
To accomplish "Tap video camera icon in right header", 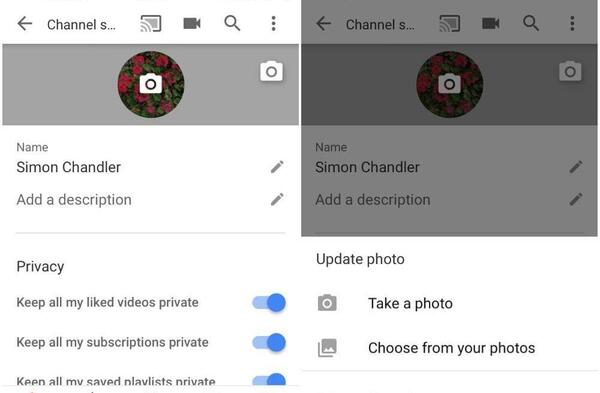I will [x=491, y=24].
